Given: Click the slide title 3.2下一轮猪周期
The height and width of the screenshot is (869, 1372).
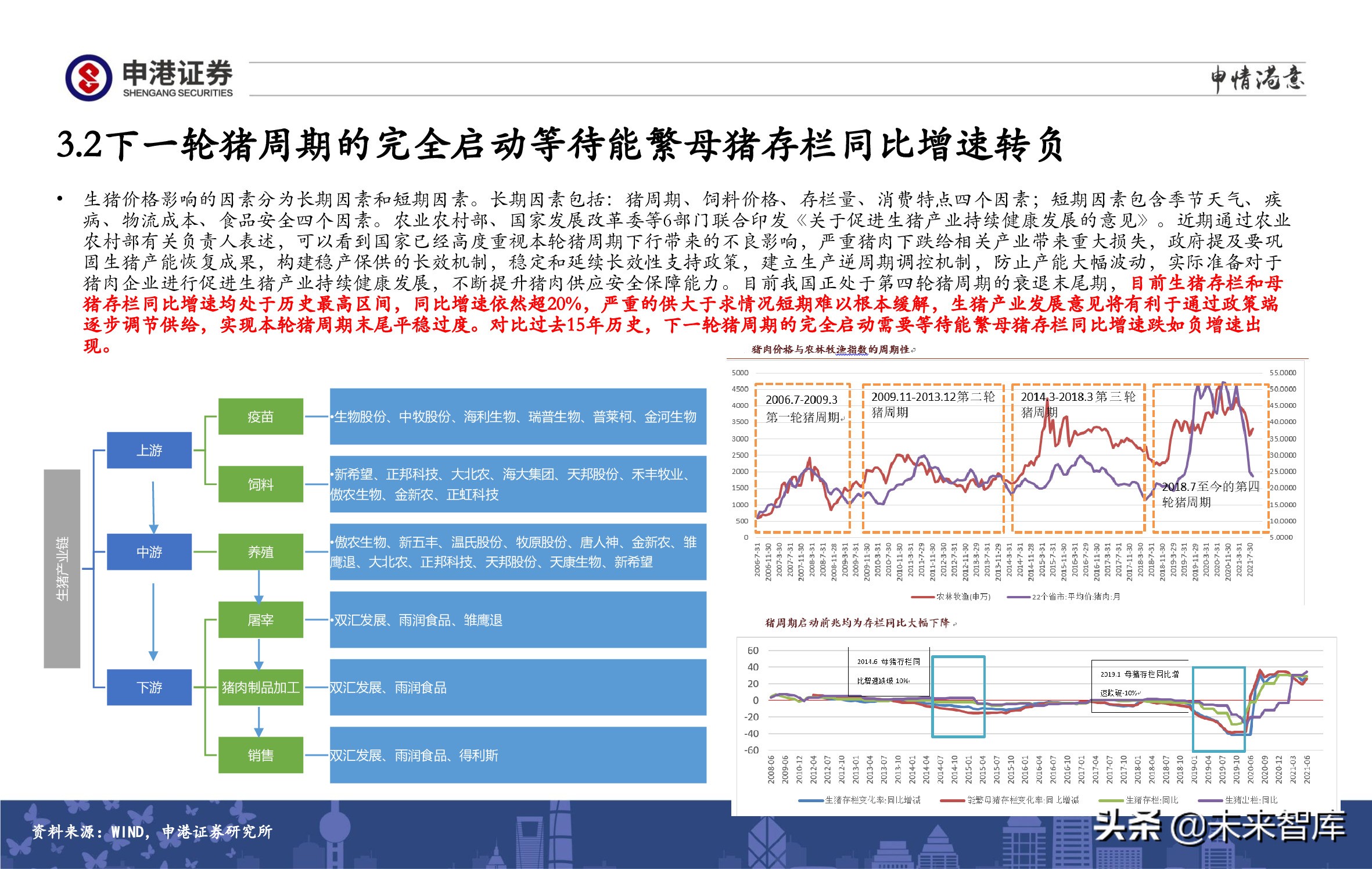Looking at the screenshot, I should point(561,144).
